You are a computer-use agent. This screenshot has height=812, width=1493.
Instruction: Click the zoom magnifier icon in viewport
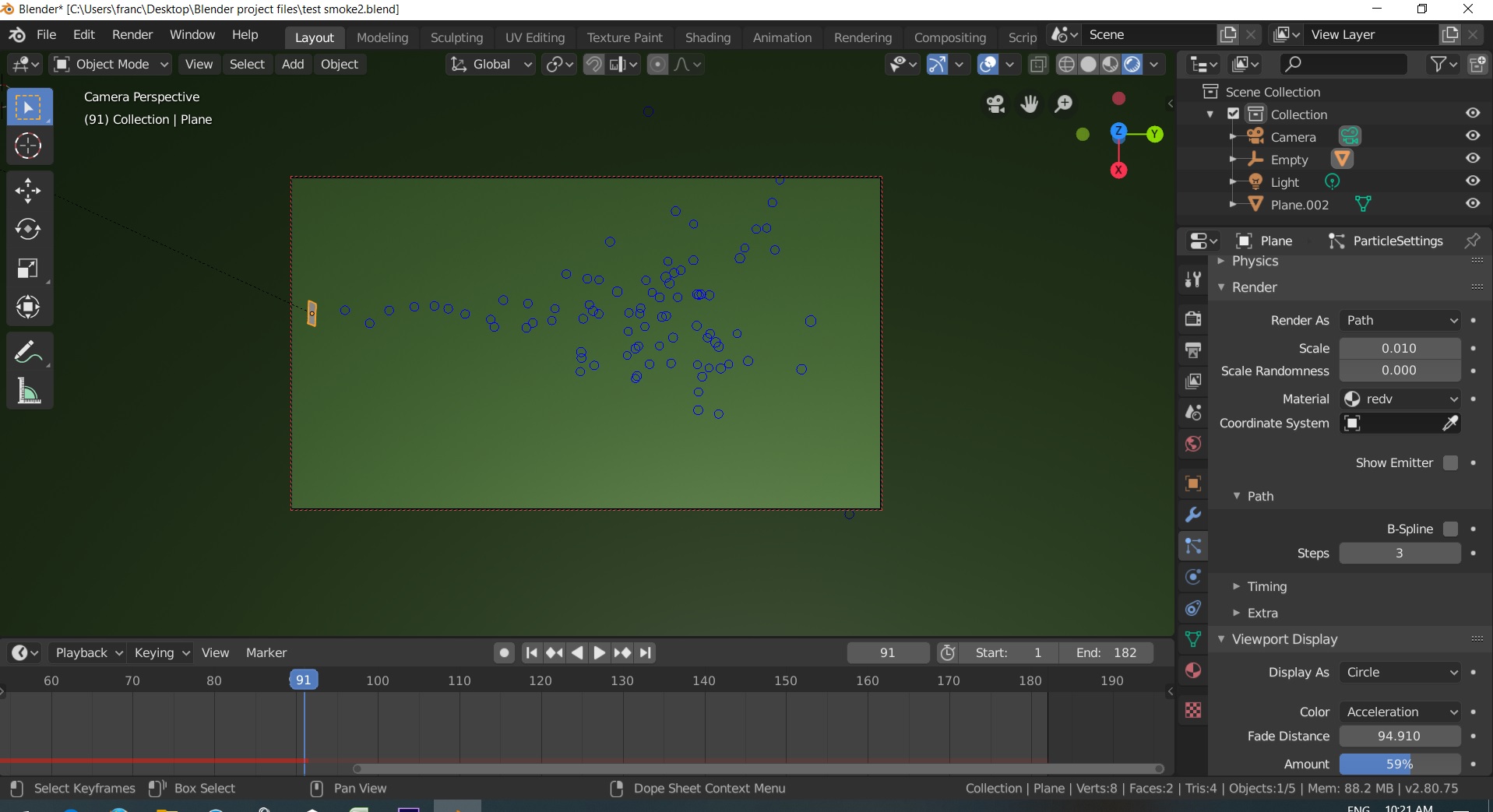pyautogui.click(x=1064, y=104)
